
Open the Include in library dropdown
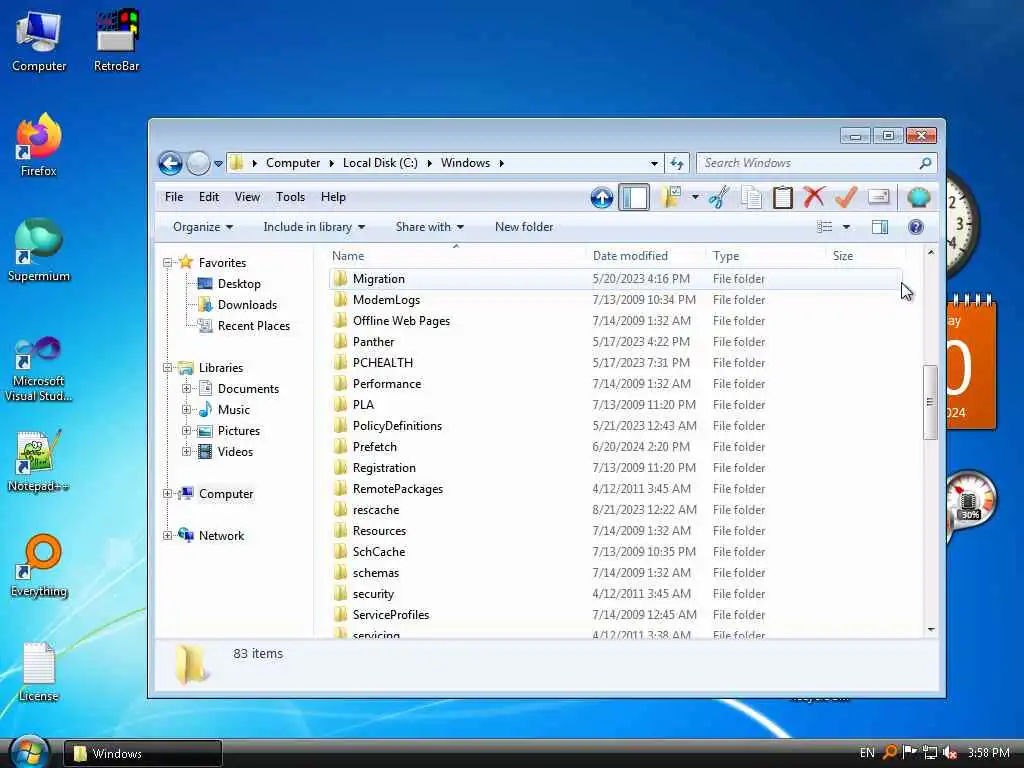click(314, 227)
